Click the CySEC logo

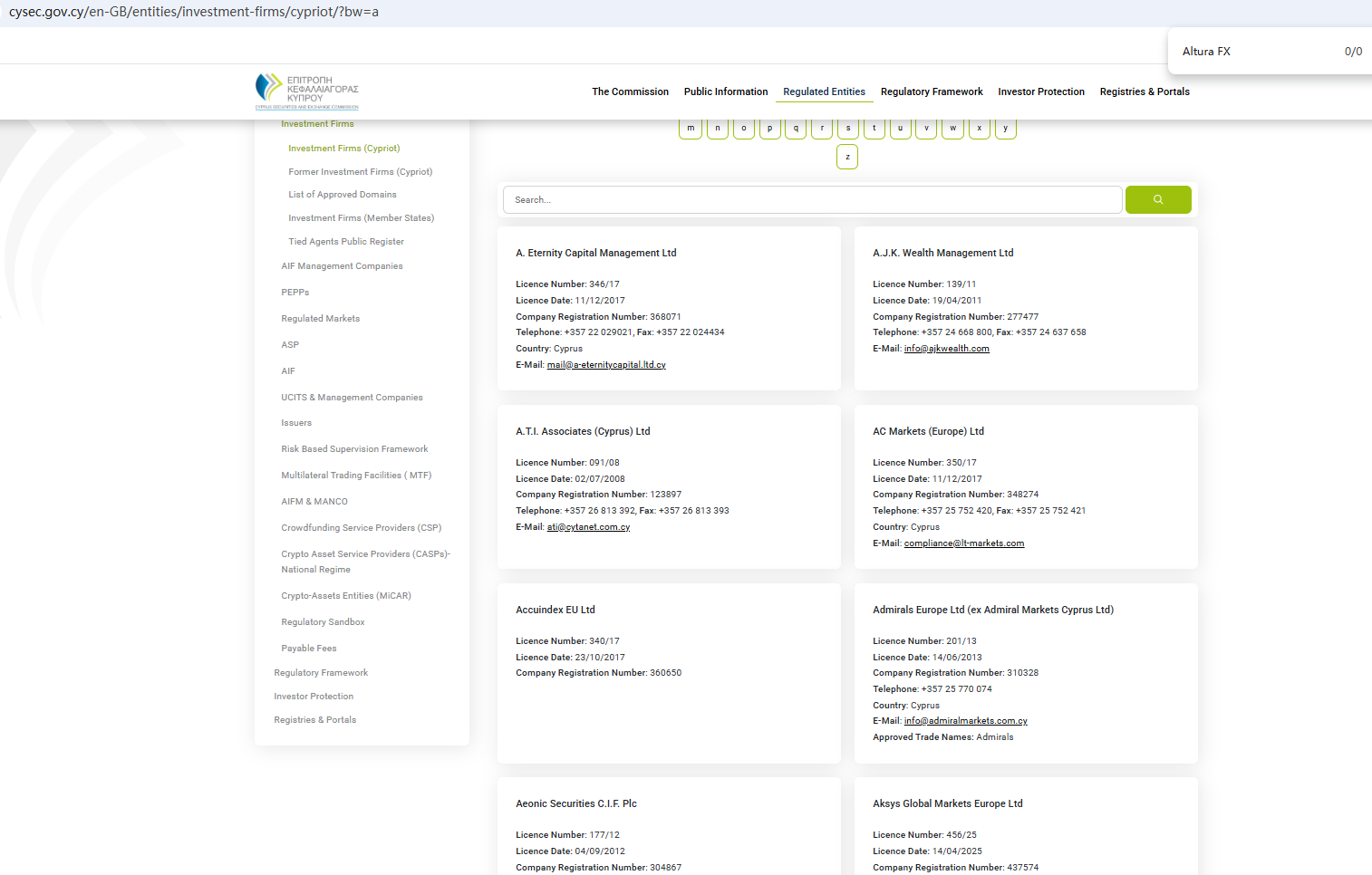click(x=306, y=91)
